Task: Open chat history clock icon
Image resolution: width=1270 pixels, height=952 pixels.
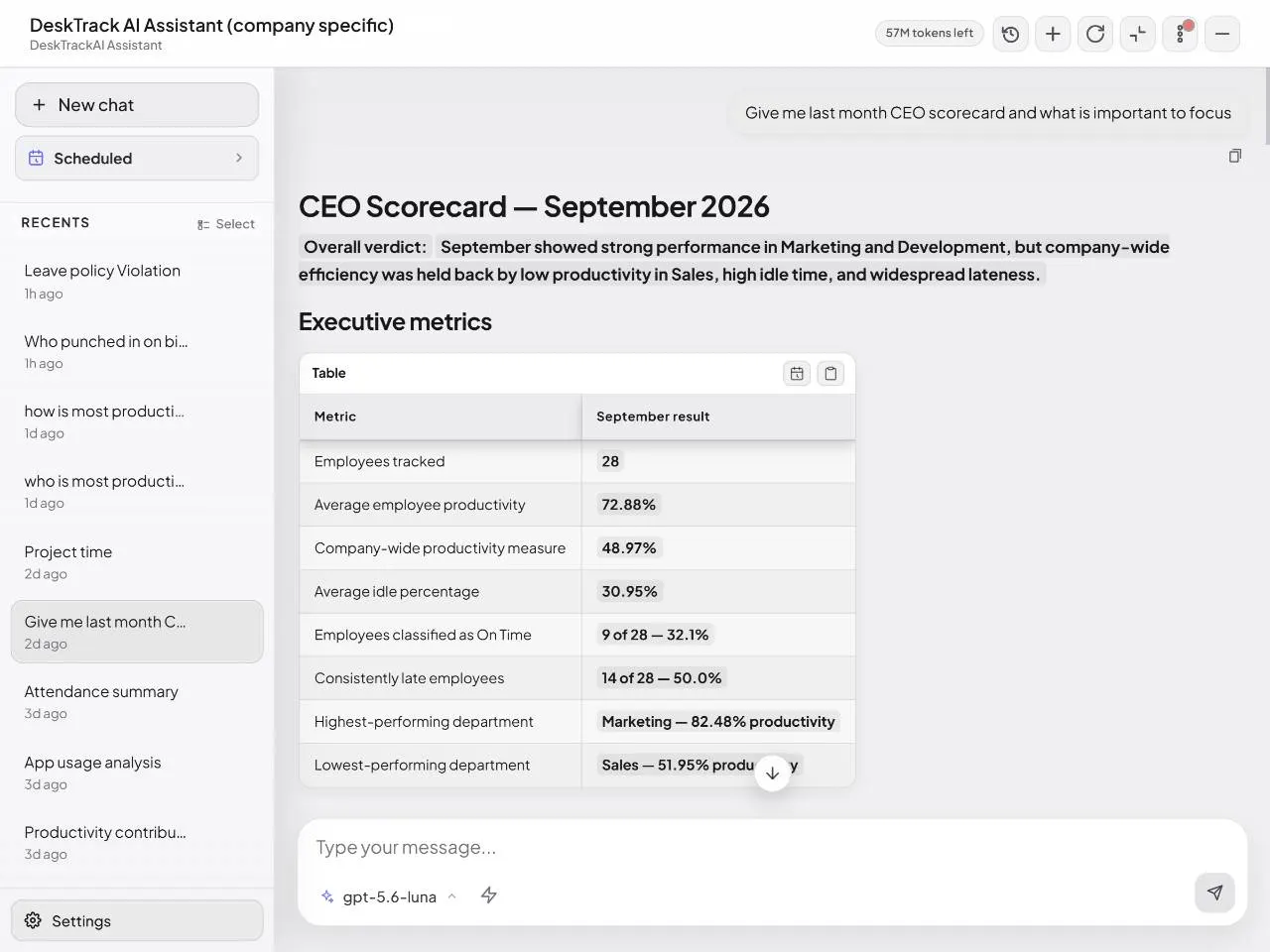Action: (1010, 34)
